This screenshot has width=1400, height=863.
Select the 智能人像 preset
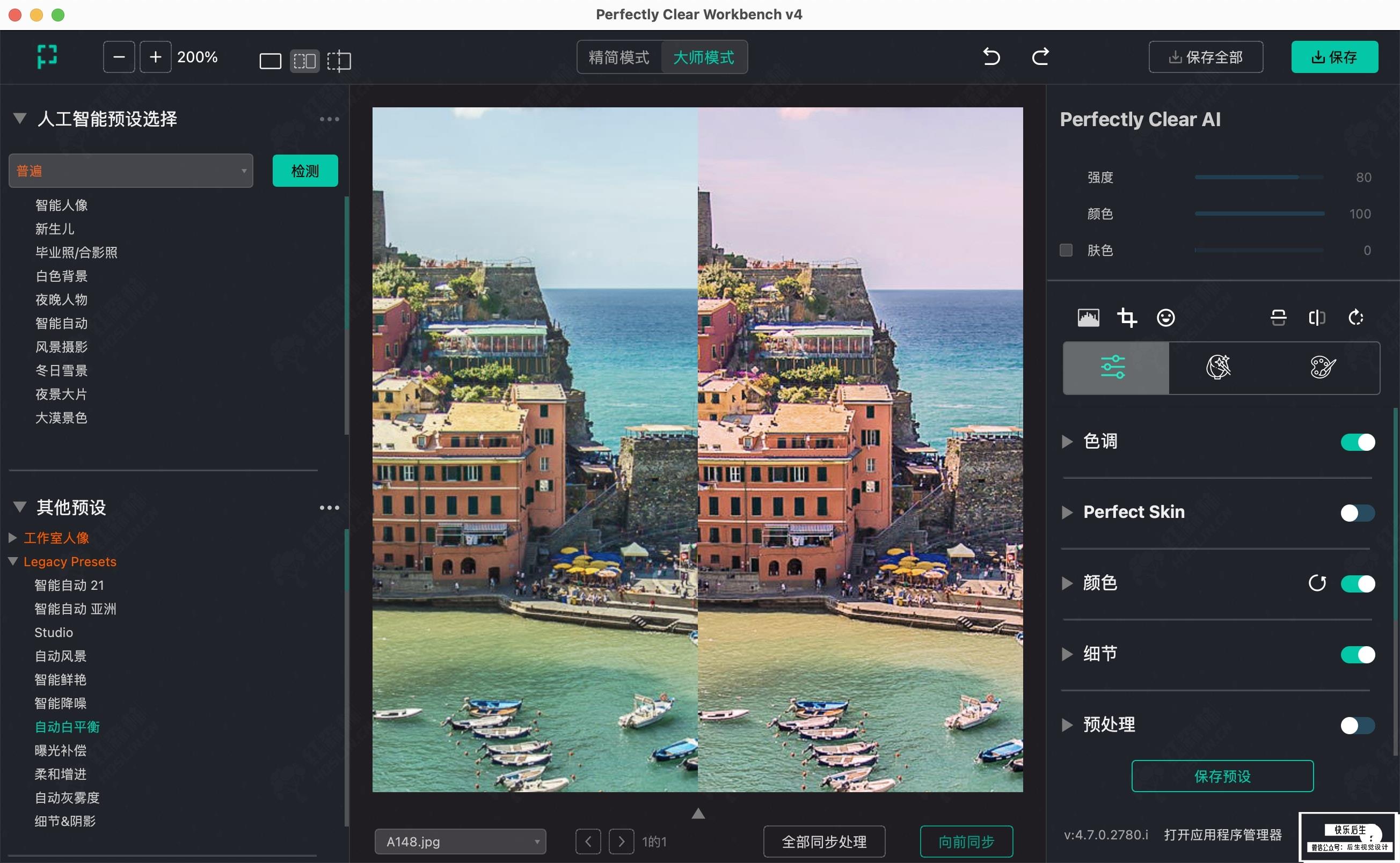pos(62,206)
